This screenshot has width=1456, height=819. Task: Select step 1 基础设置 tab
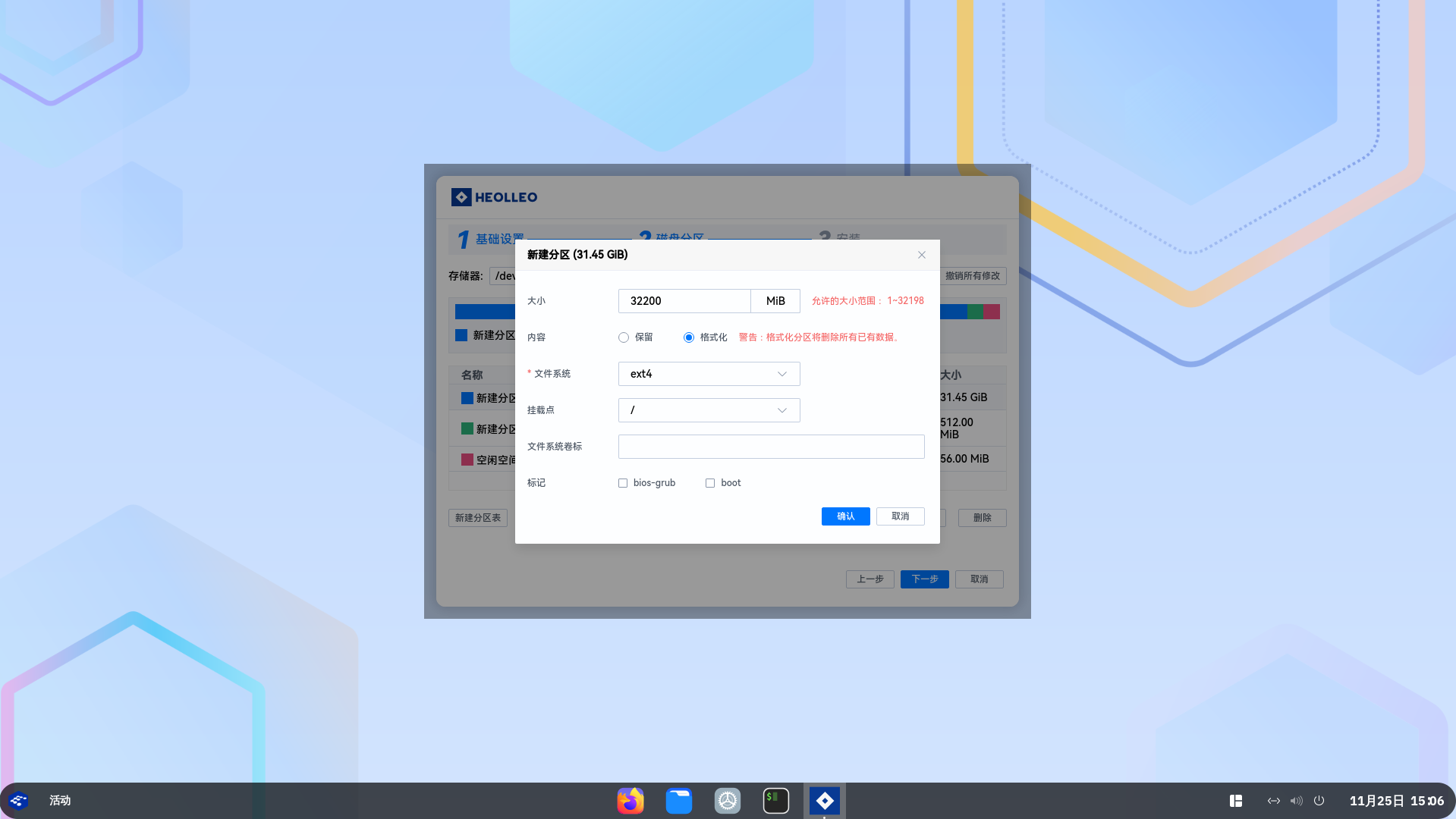(491, 239)
